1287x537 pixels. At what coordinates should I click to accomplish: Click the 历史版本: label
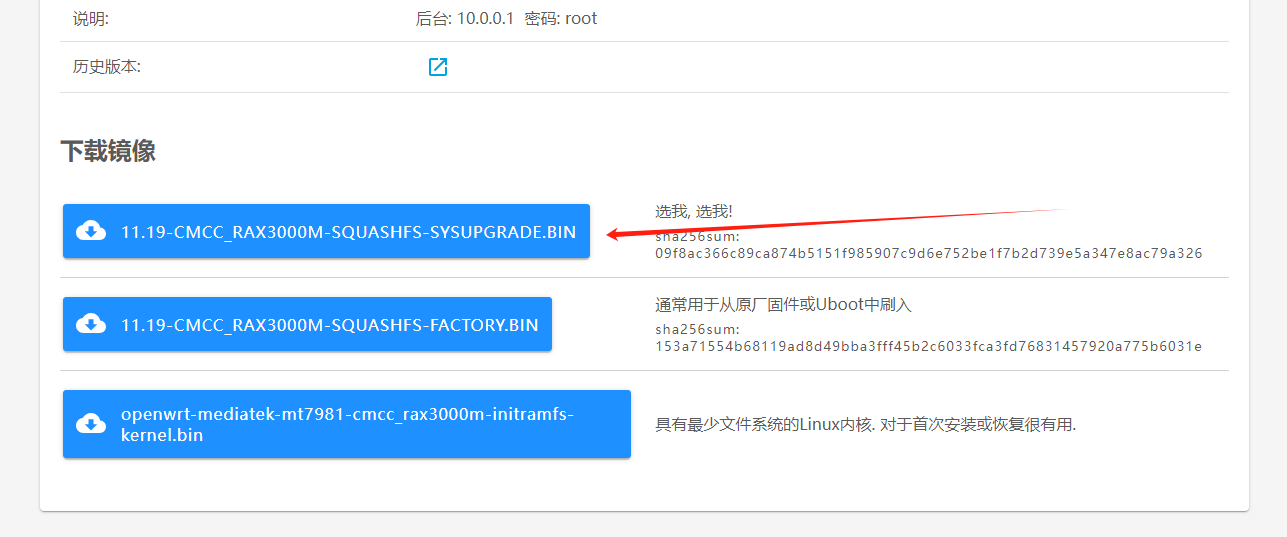point(107,67)
